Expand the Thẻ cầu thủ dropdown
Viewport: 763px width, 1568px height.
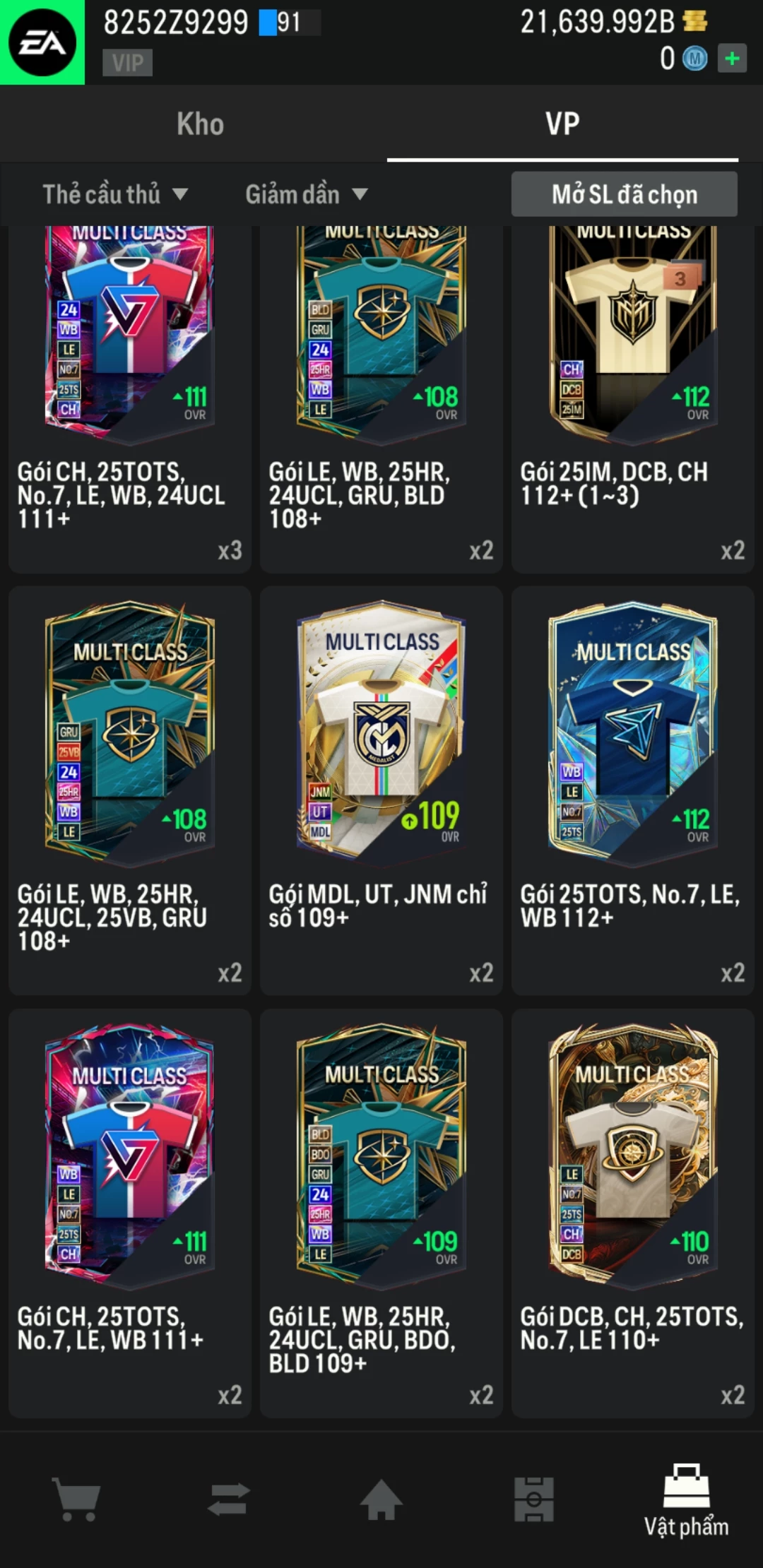pos(115,194)
